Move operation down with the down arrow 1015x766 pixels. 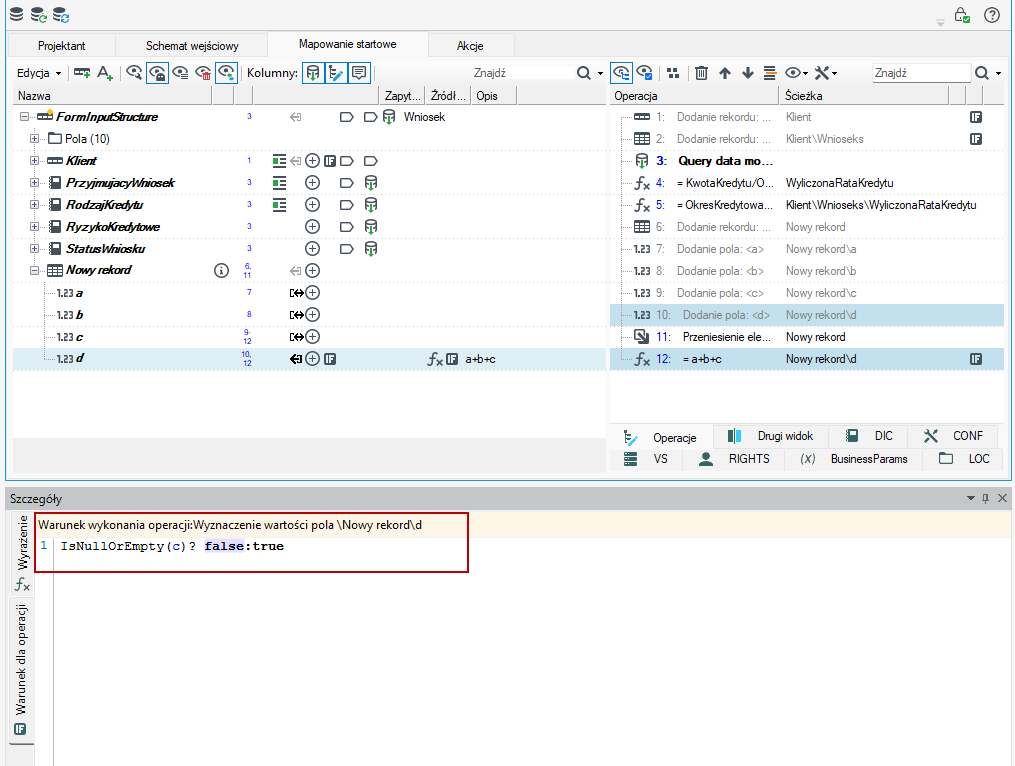coord(748,73)
